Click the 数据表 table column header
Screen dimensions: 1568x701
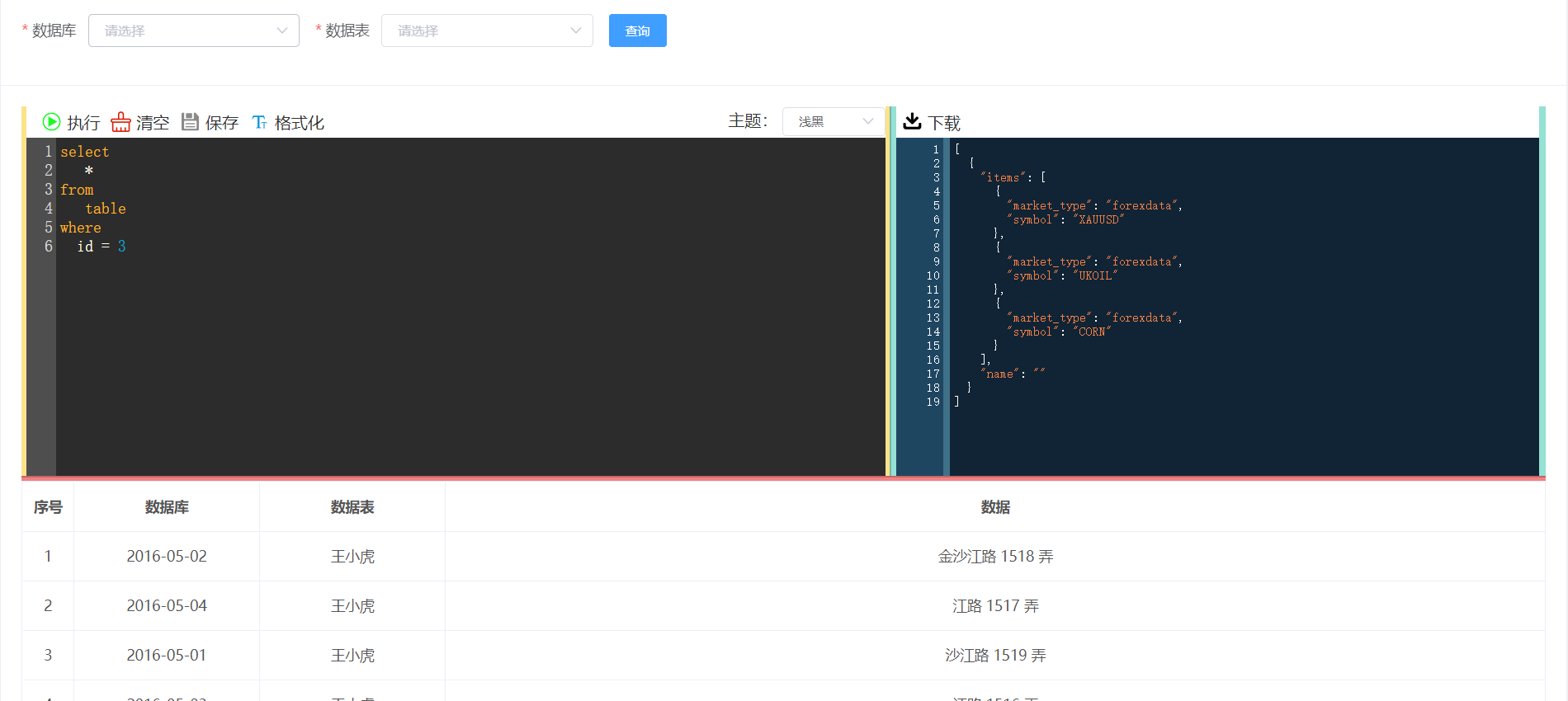pos(352,507)
